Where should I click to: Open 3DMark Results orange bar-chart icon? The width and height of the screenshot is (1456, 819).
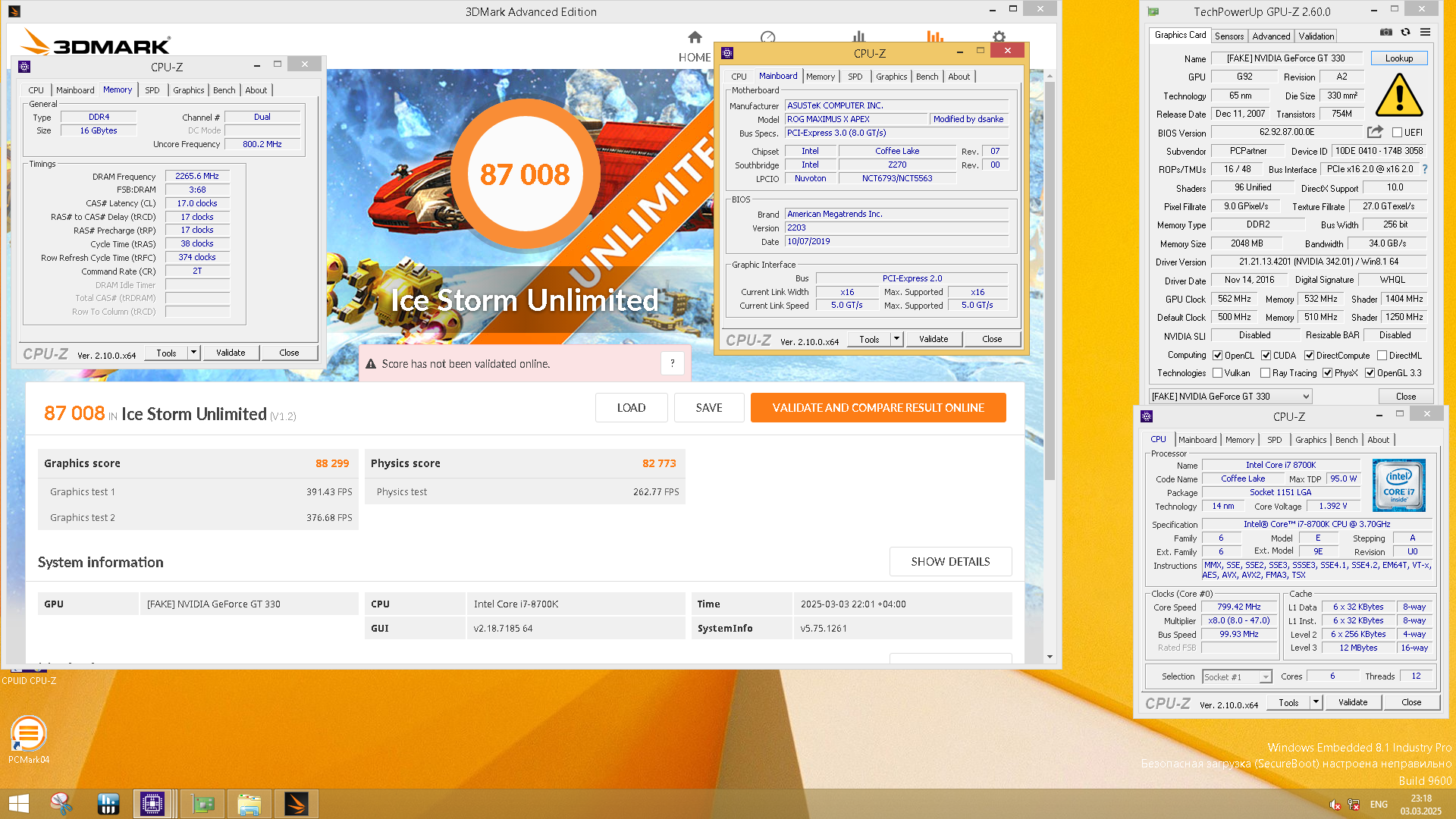935,36
